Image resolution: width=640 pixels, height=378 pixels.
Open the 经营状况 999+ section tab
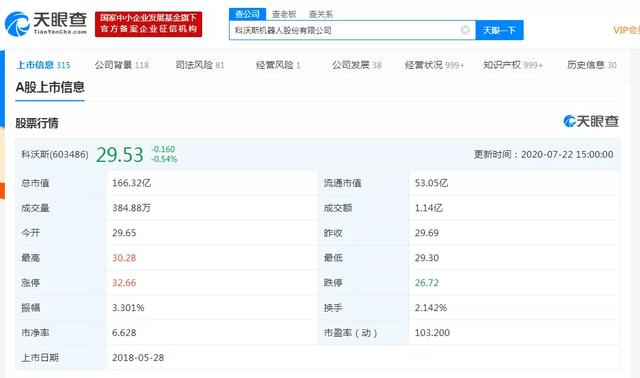click(x=435, y=65)
